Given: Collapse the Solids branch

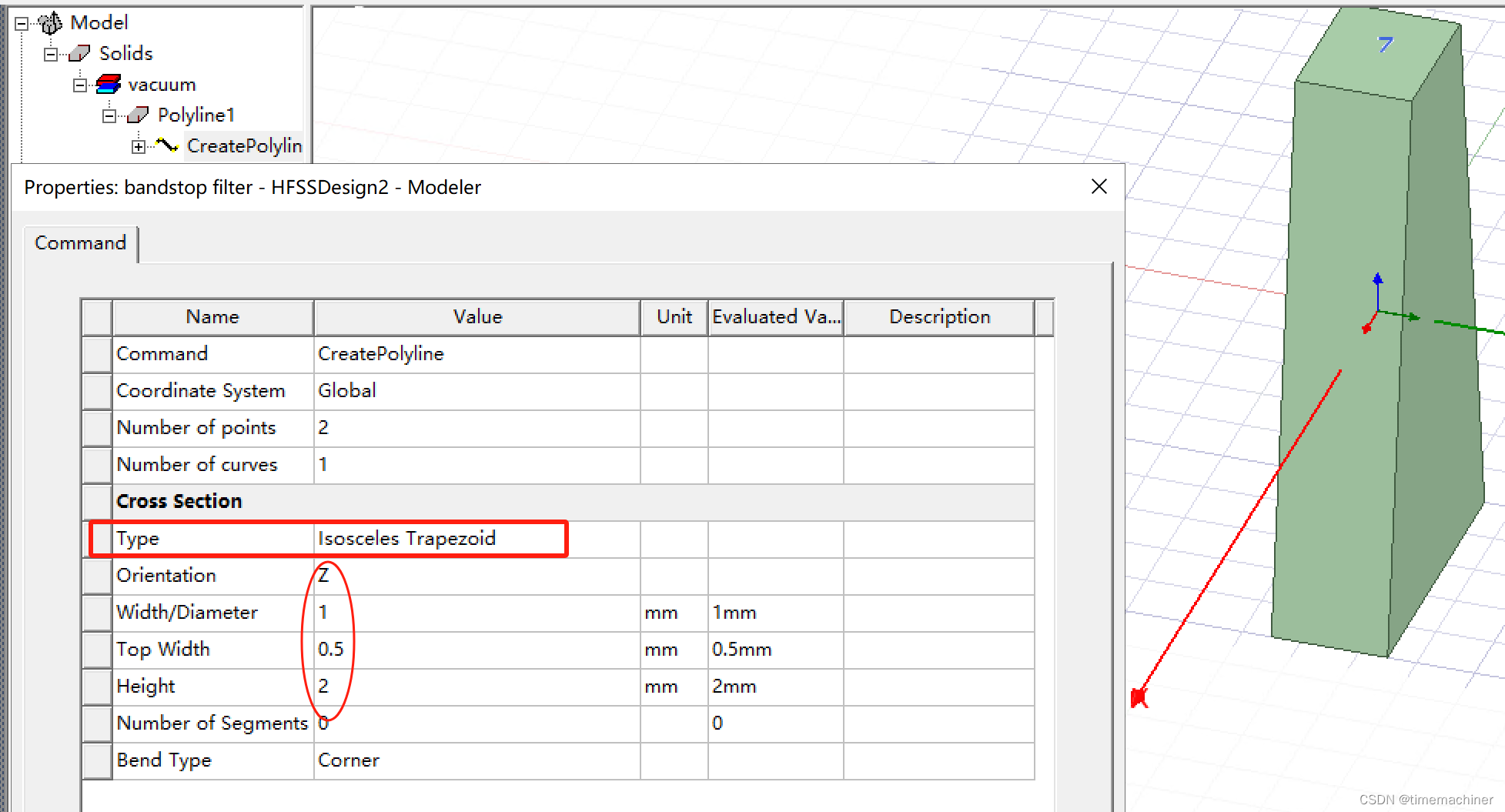Looking at the screenshot, I should tap(51, 53).
